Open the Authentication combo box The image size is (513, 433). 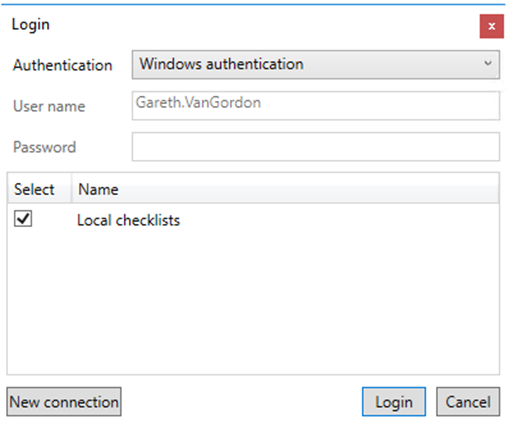tap(315, 65)
